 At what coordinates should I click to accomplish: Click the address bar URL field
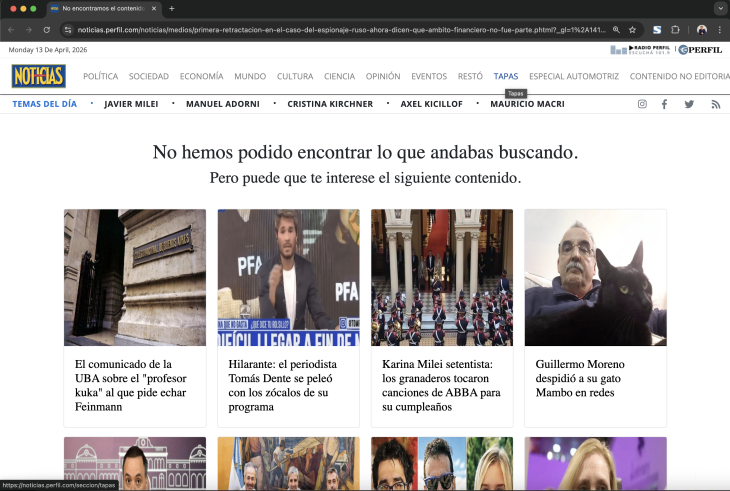(330, 30)
